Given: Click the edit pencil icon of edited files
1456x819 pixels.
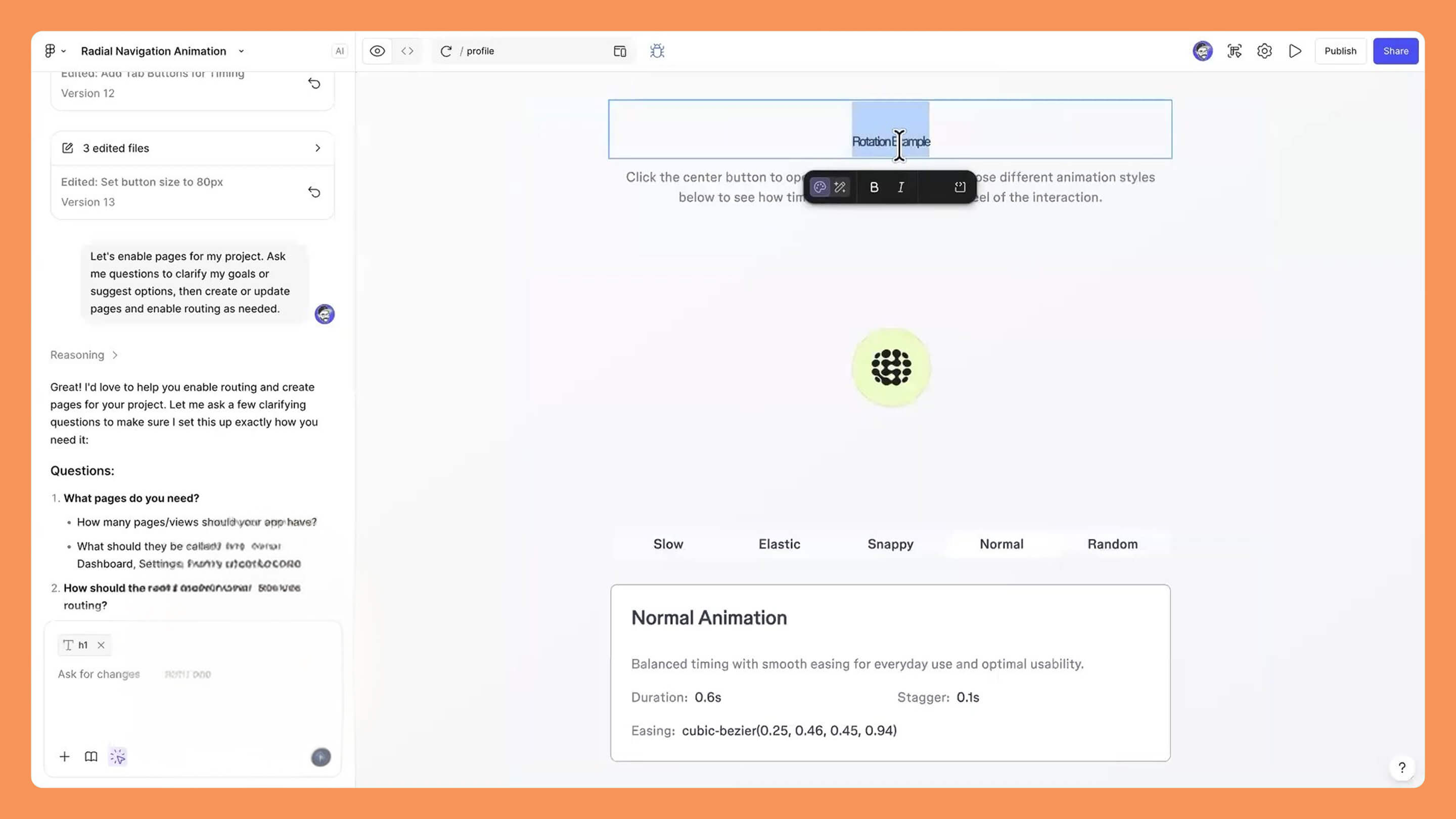Looking at the screenshot, I should 67,148.
